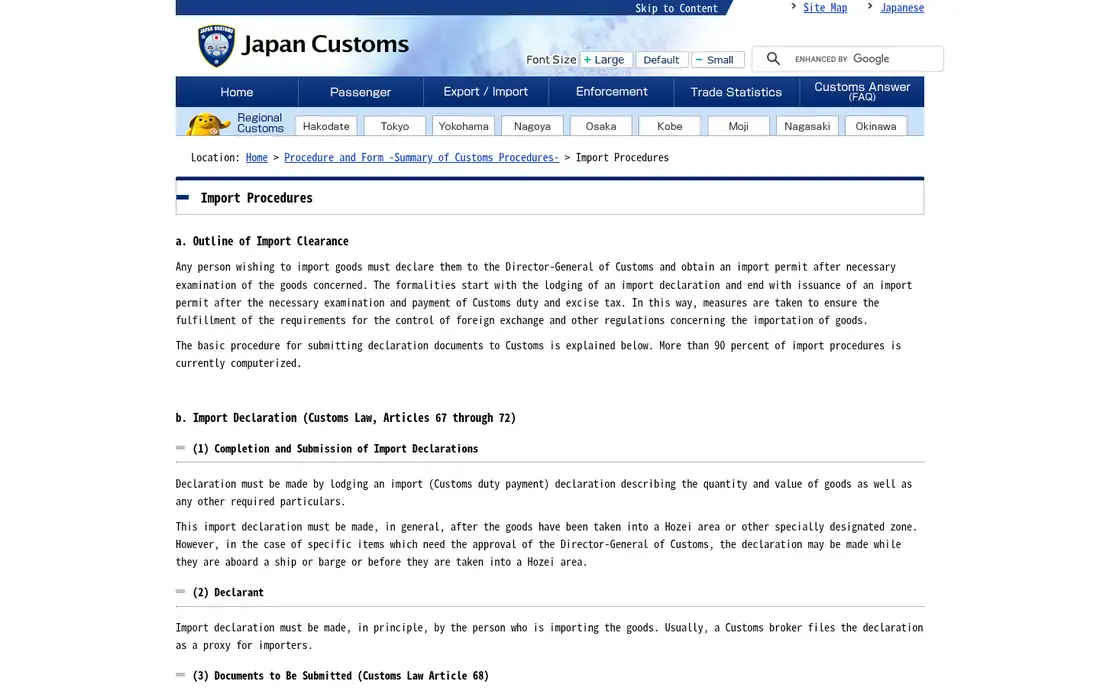
Task: Click subheading '(3) Documents to Be Submitted'
Action: tap(341, 676)
